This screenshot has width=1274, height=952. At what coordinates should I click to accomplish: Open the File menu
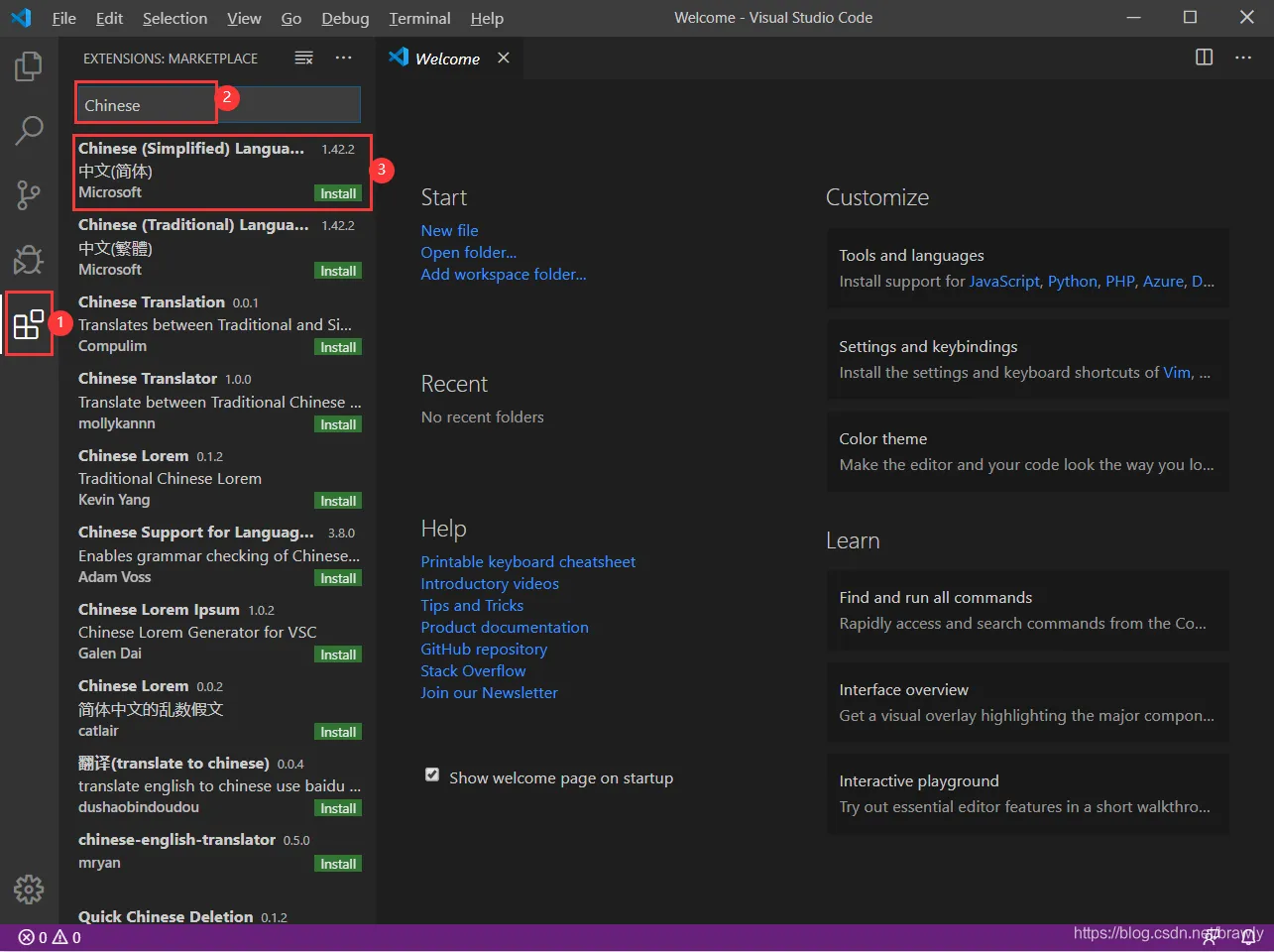63,18
